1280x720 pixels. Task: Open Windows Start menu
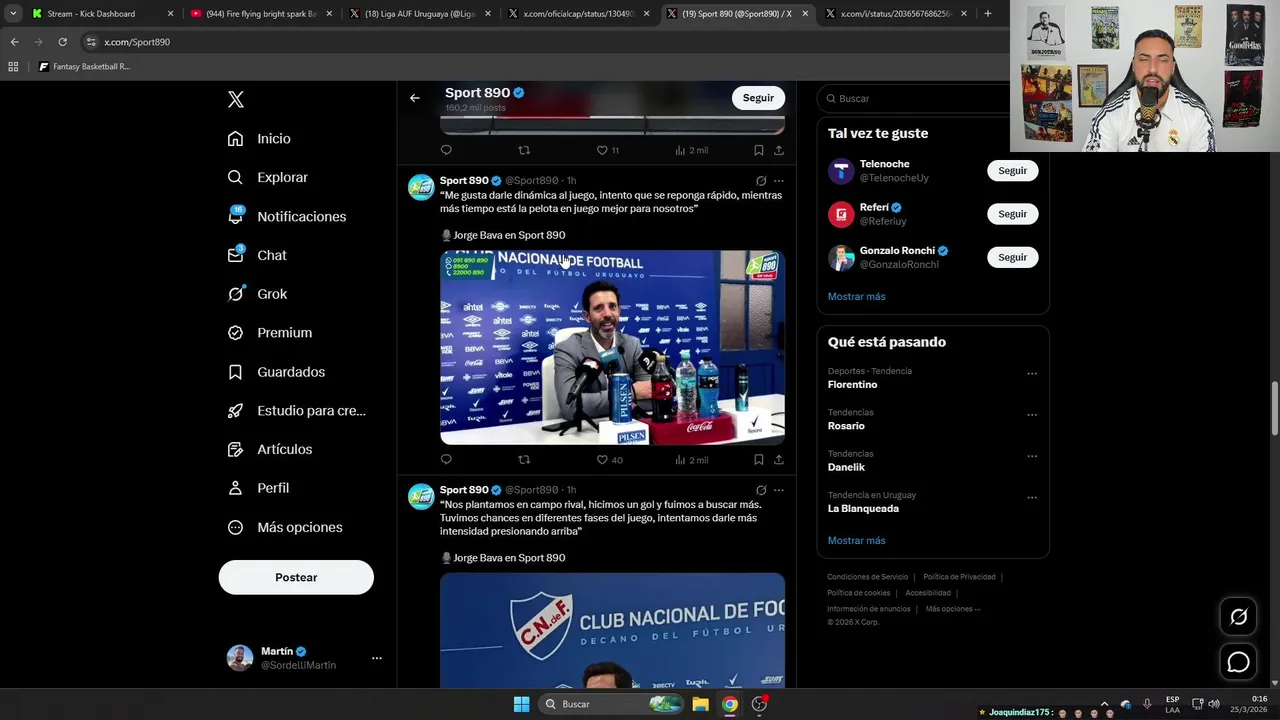521,704
